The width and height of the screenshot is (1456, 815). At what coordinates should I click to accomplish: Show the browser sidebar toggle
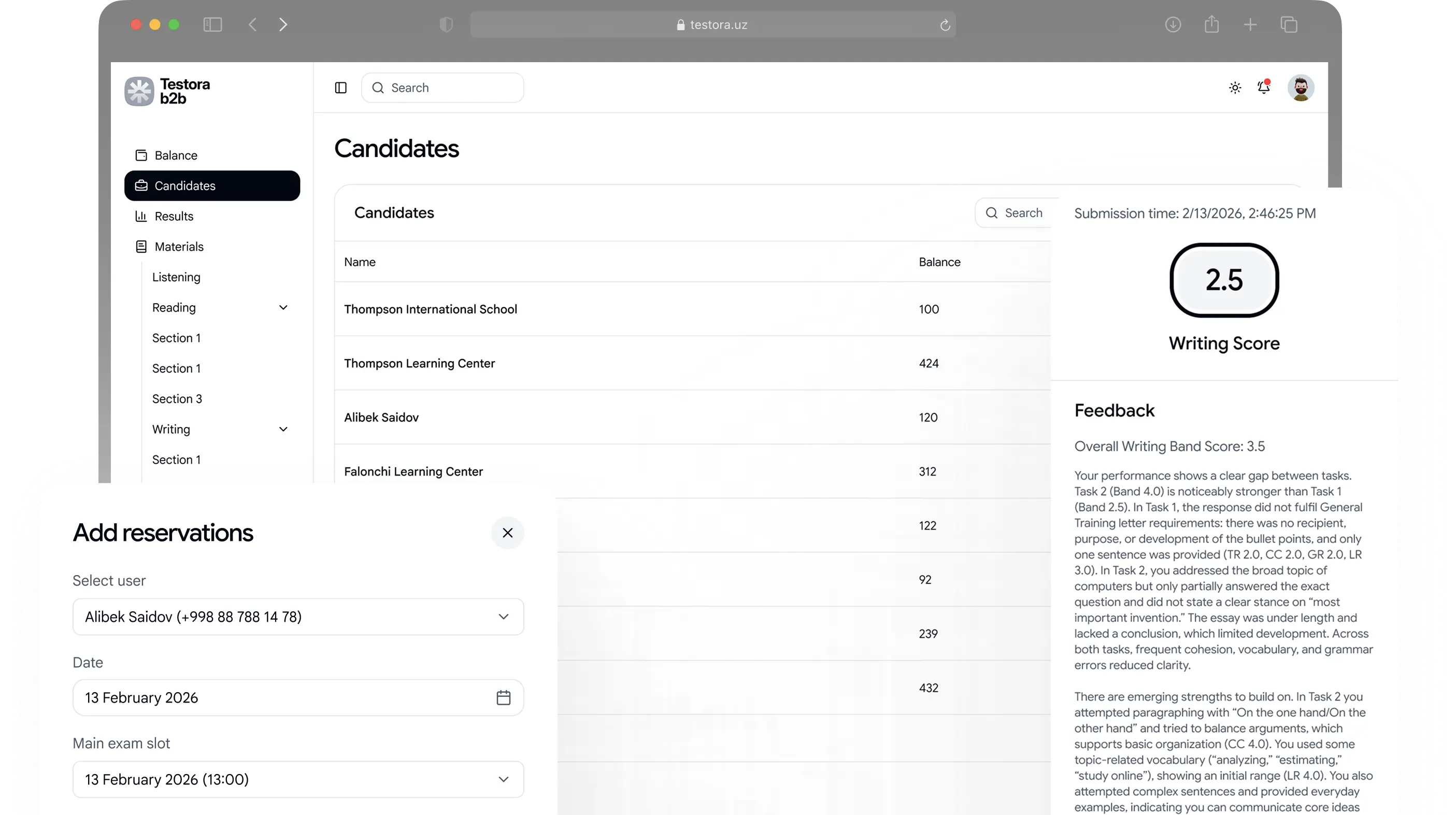[212, 25]
